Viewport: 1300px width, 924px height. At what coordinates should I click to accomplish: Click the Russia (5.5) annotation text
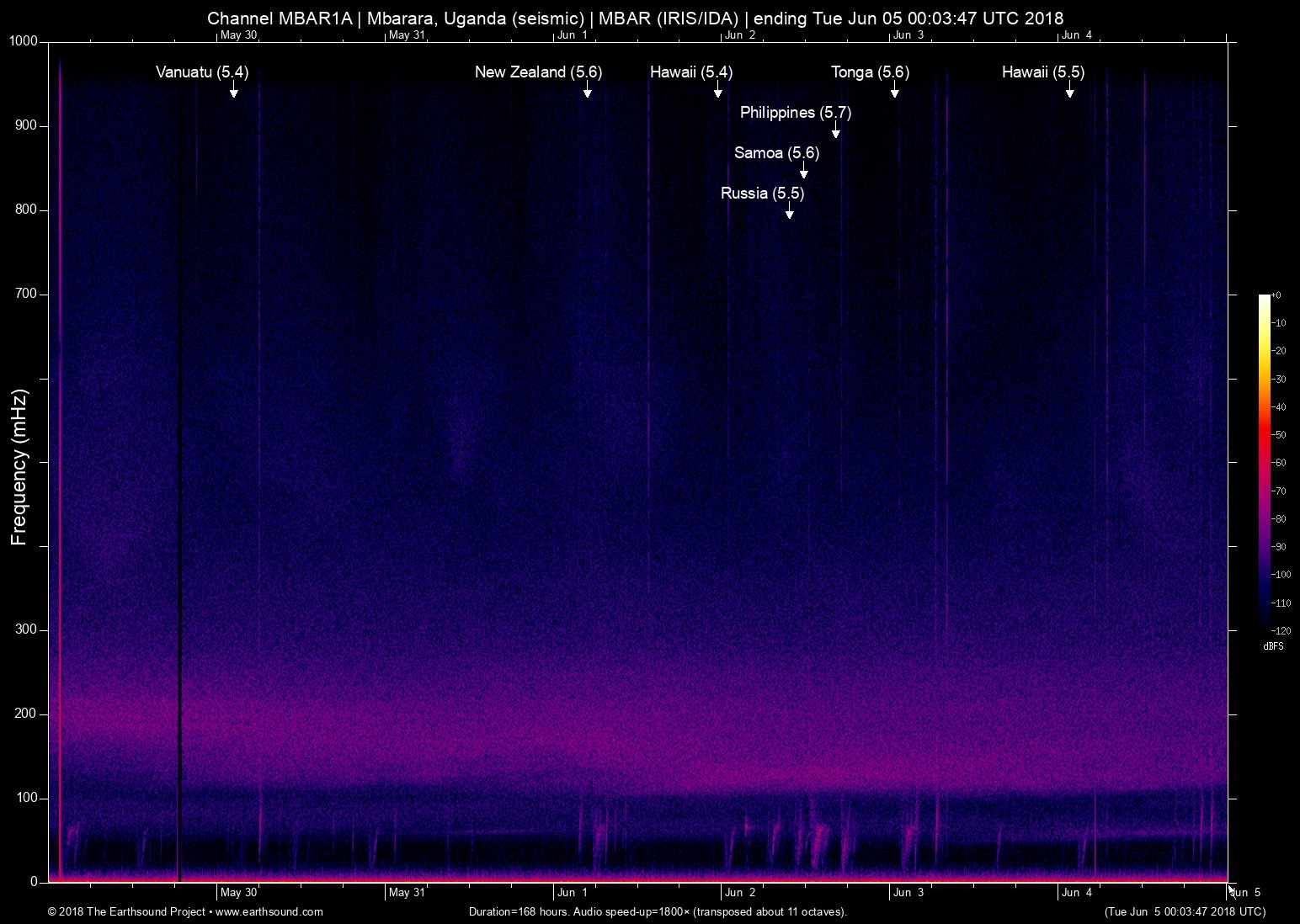(x=762, y=194)
